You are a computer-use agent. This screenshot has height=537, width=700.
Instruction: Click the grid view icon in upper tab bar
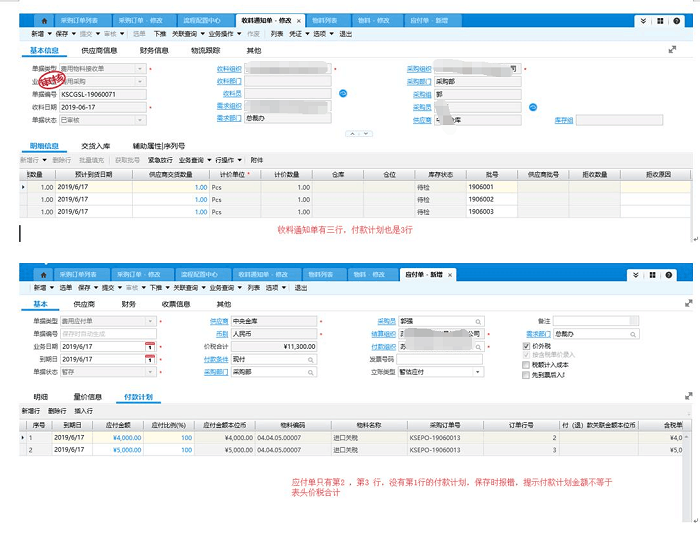(x=660, y=20)
